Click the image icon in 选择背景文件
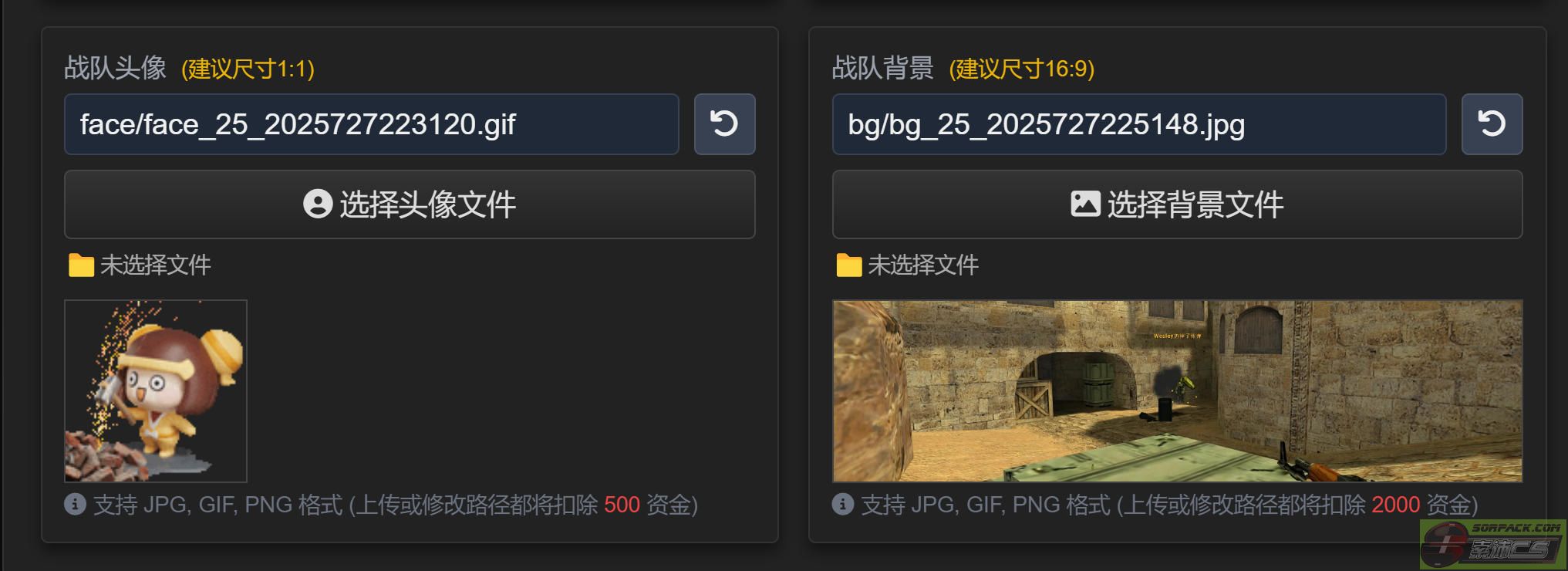1568x571 pixels. [x=1085, y=204]
